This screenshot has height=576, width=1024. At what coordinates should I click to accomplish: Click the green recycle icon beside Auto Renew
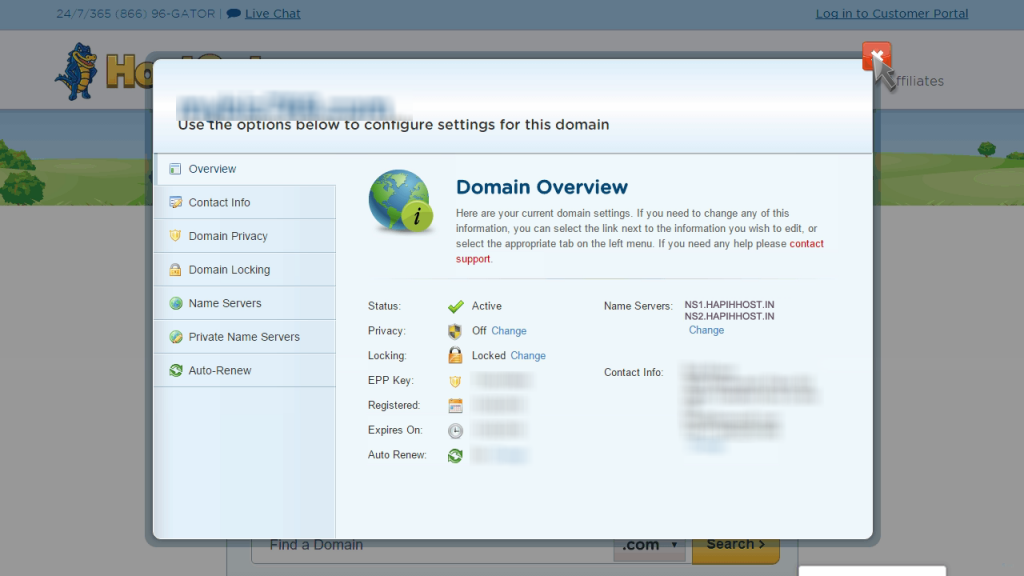455,456
